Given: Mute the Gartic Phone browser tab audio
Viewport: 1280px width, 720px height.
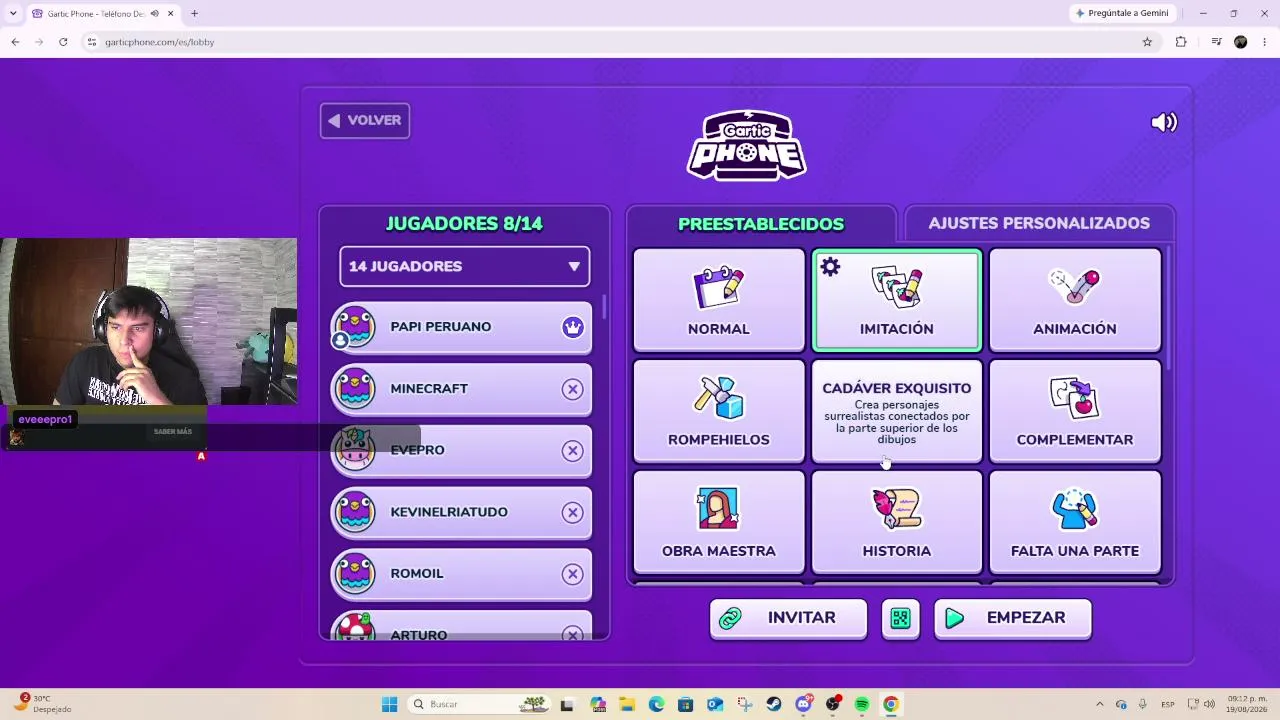Looking at the screenshot, I should pyautogui.click(x=154, y=13).
